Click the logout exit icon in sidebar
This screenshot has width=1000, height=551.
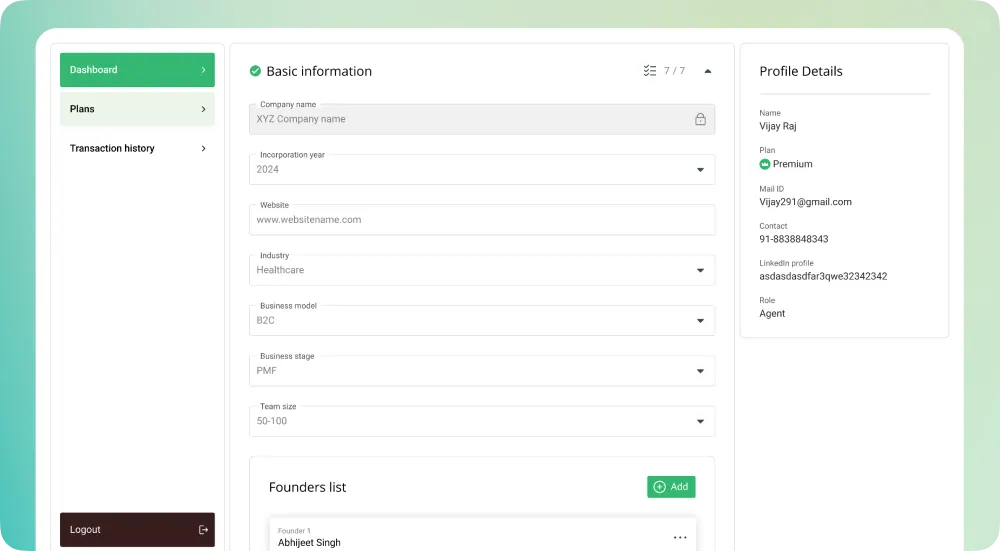point(203,530)
